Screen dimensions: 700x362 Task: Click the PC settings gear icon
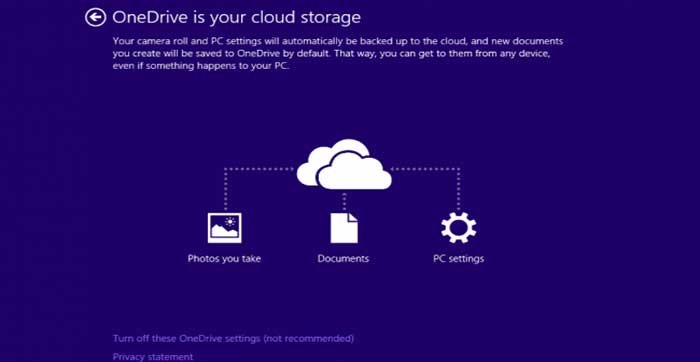point(458,228)
